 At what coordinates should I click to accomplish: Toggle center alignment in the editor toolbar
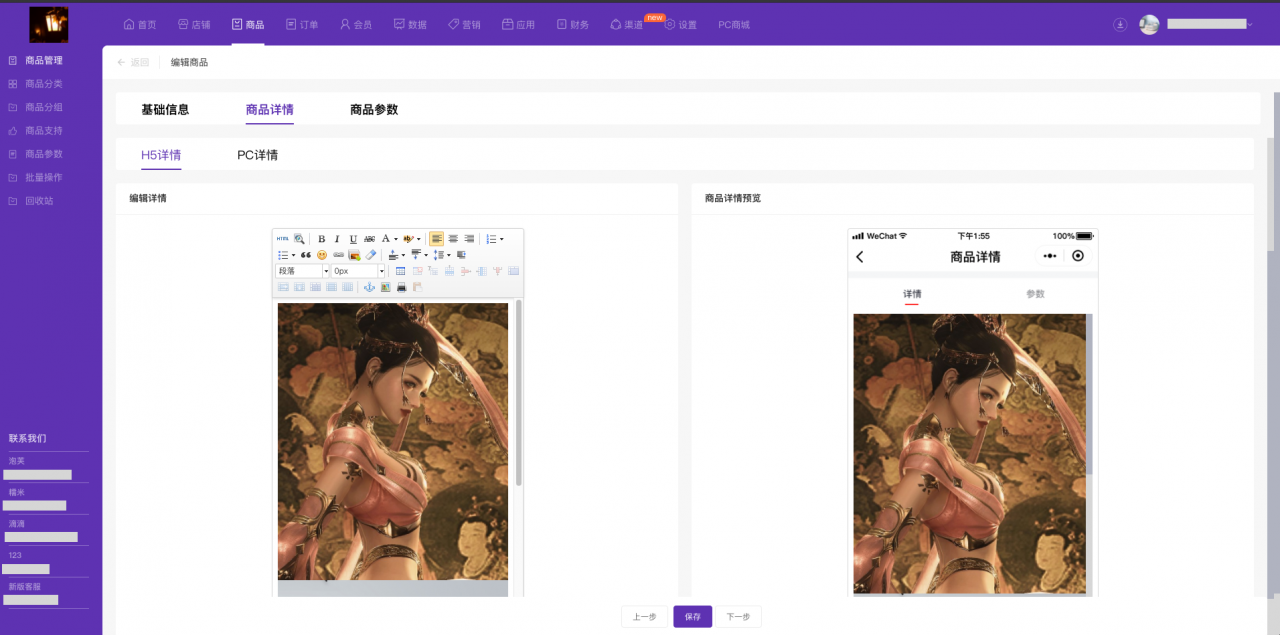(453, 239)
